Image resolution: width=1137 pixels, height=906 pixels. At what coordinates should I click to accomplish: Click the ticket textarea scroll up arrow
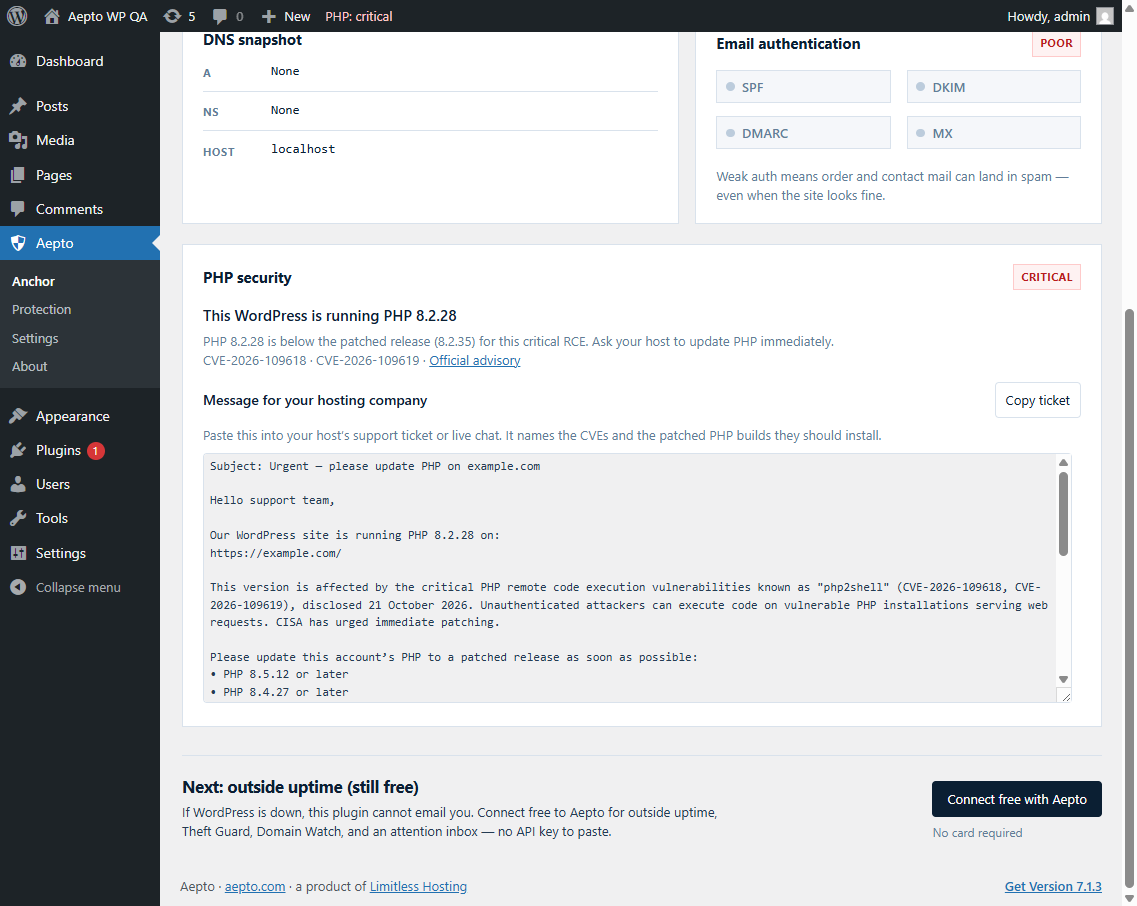tap(1063, 462)
